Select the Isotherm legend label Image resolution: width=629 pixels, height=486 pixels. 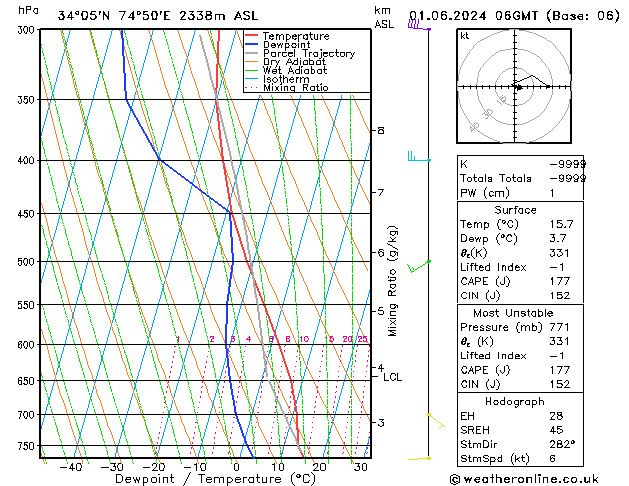tap(286, 79)
